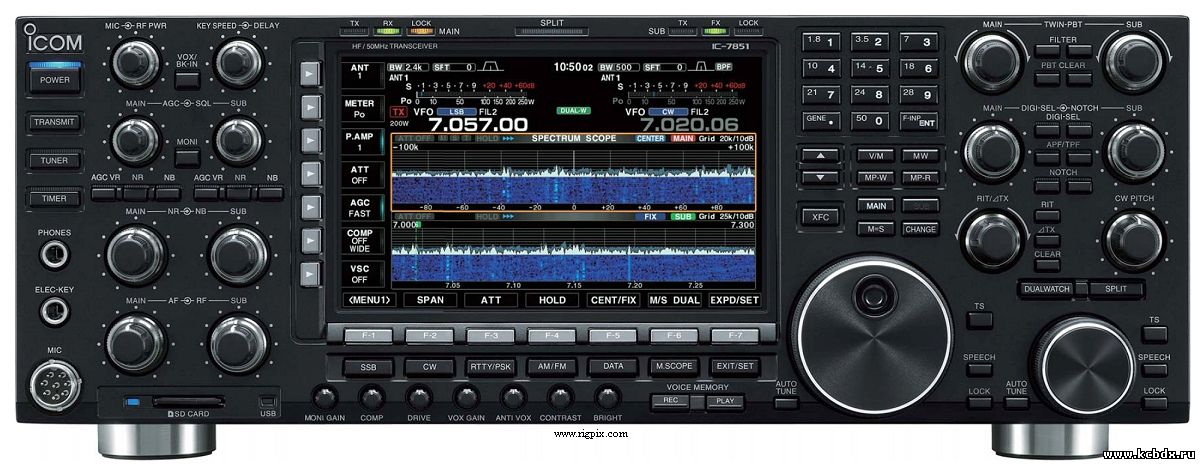Push the F-4 function key
The width and height of the screenshot is (1200, 464).
pyautogui.click(x=552, y=335)
